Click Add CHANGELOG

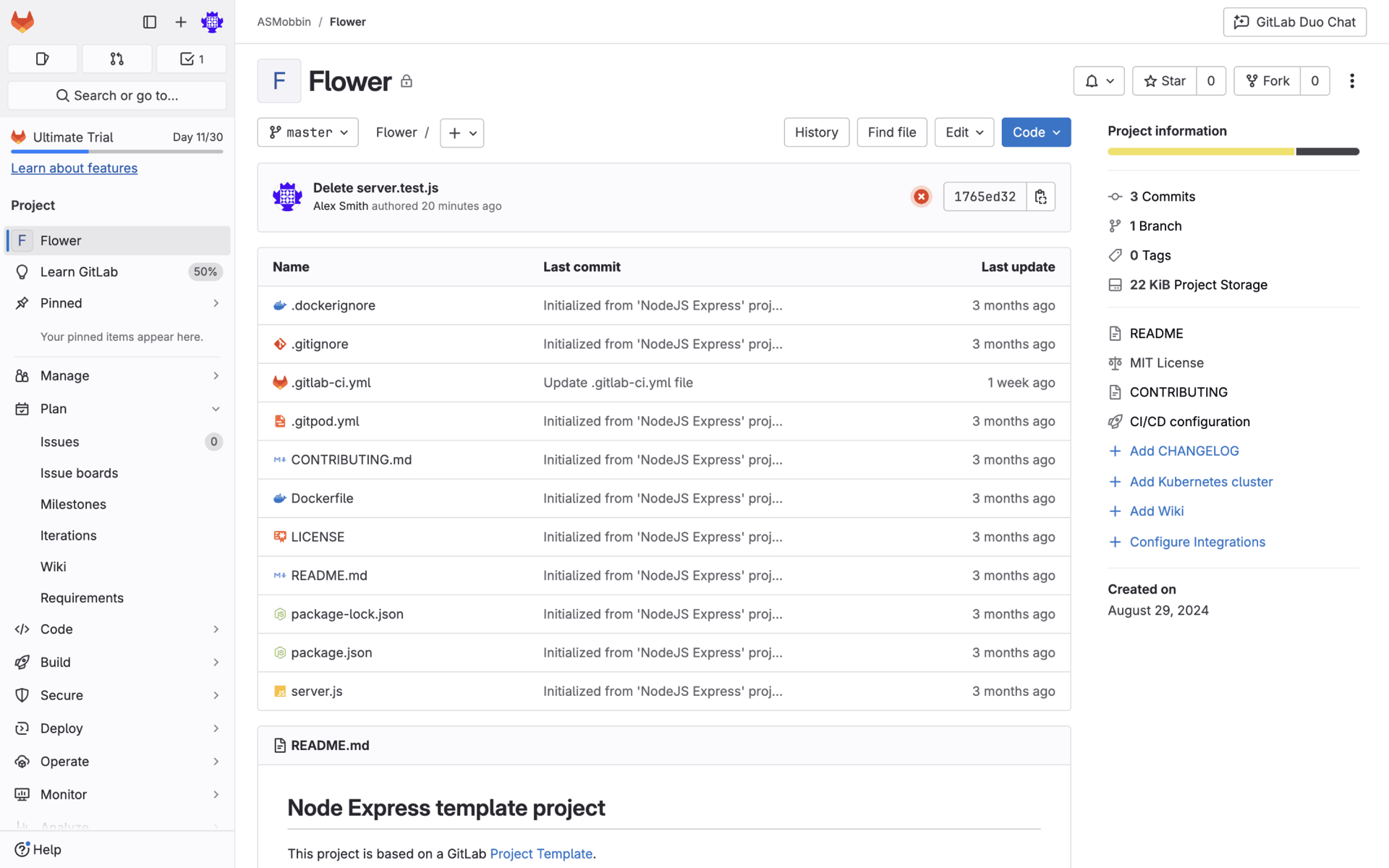(x=1184, y=451)
